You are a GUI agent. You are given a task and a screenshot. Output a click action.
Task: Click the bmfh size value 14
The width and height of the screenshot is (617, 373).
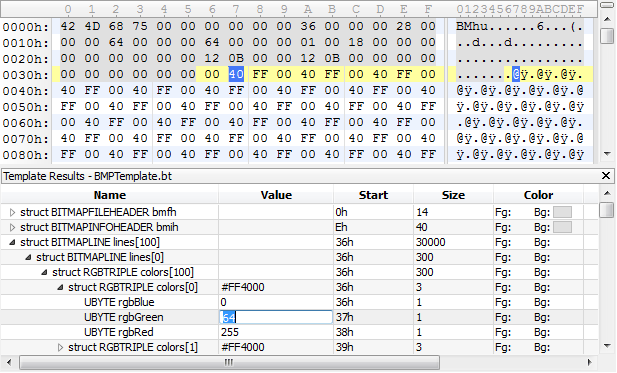pos(422,212)
